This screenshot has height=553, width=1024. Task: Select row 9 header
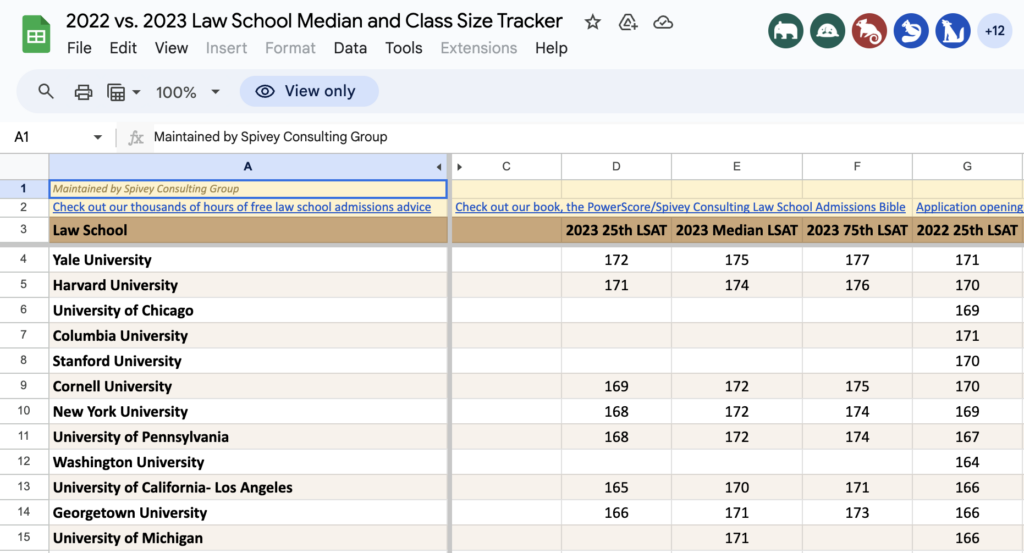pos(24,386)
